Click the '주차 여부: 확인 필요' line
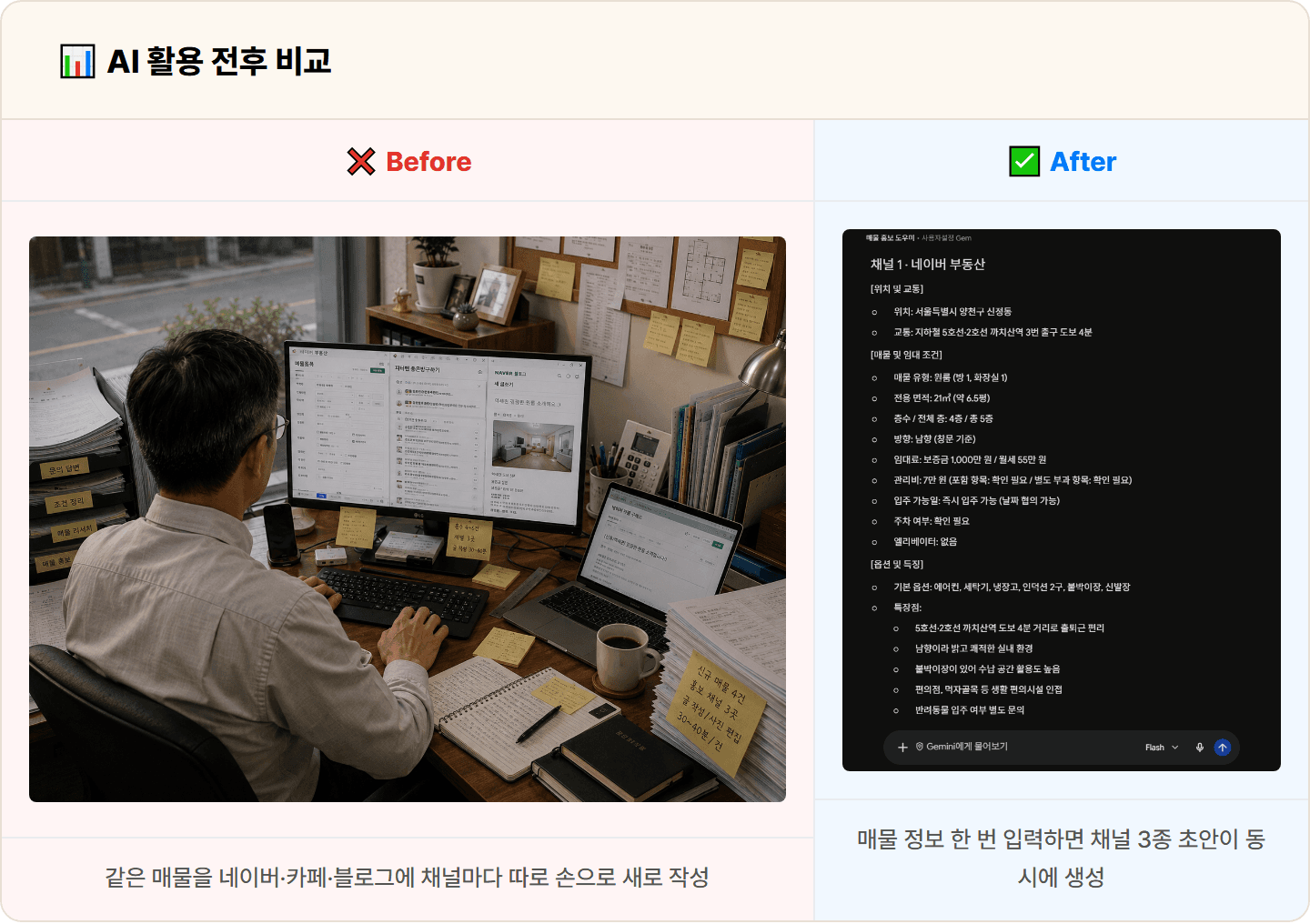 click(x=931, y=522)
